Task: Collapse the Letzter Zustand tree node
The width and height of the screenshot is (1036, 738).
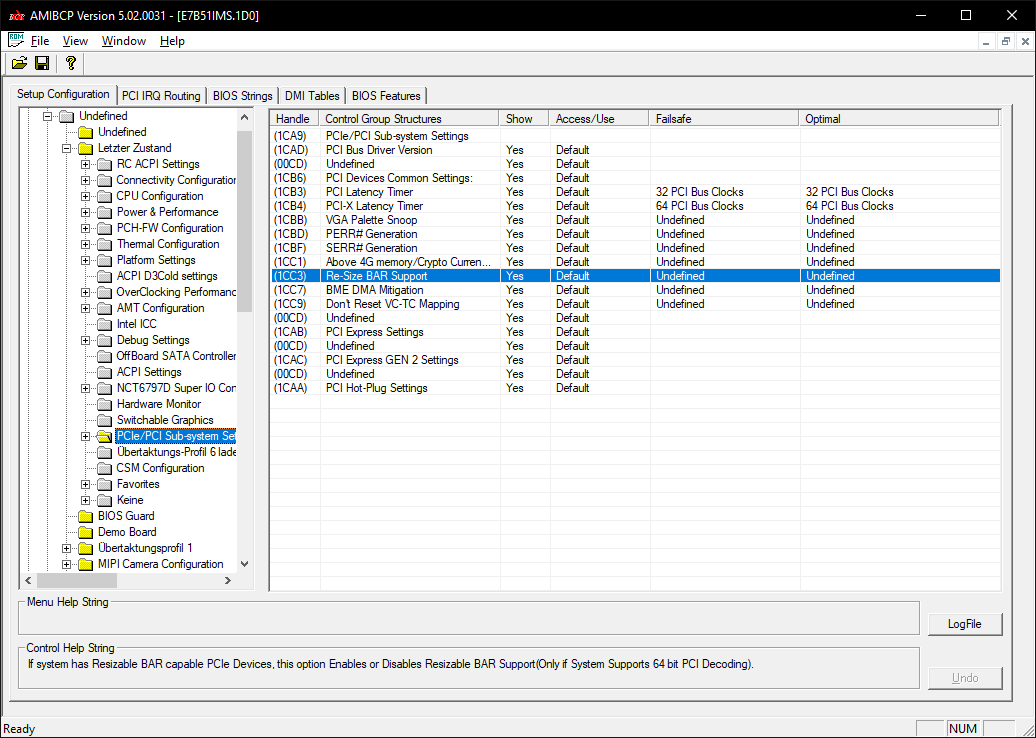Action: point(66,149)
